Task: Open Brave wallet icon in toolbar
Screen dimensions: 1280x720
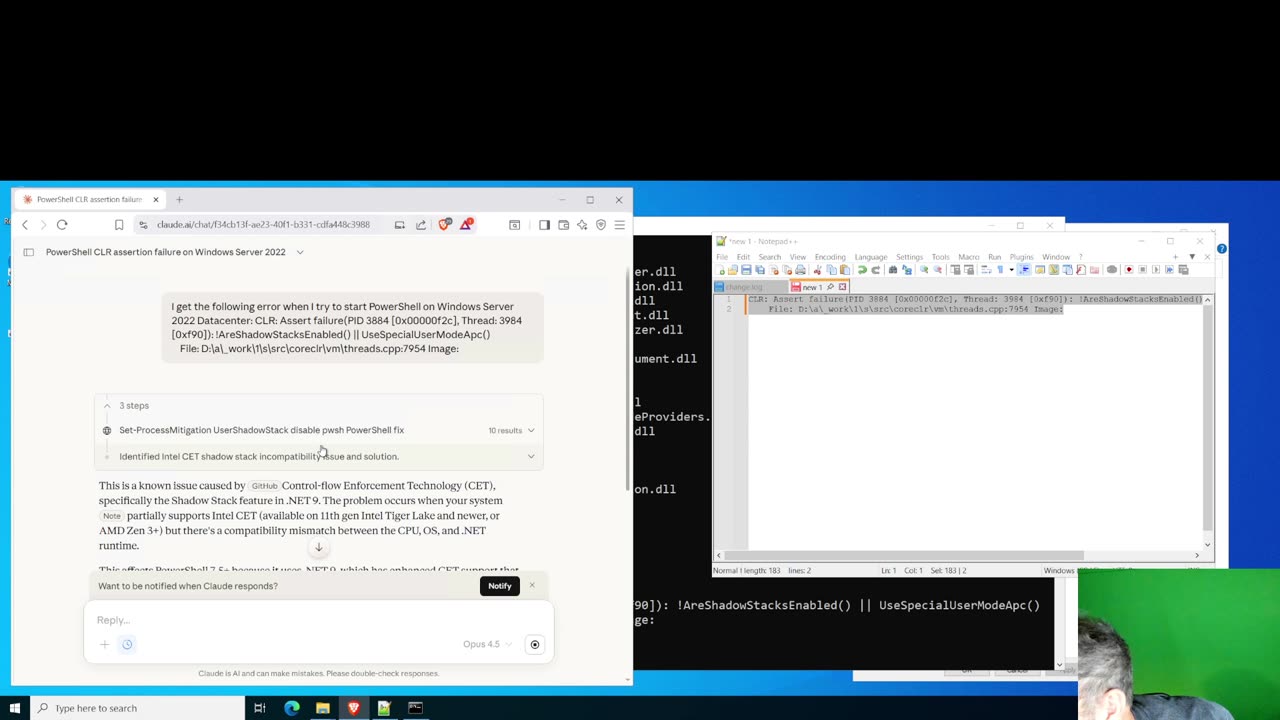Action: tap(563, 225)
